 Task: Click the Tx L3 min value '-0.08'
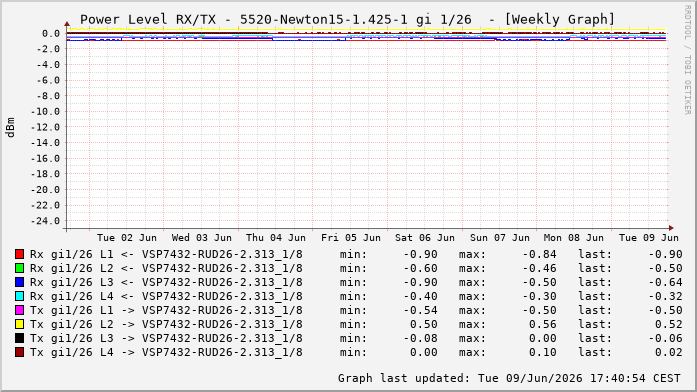421,338
